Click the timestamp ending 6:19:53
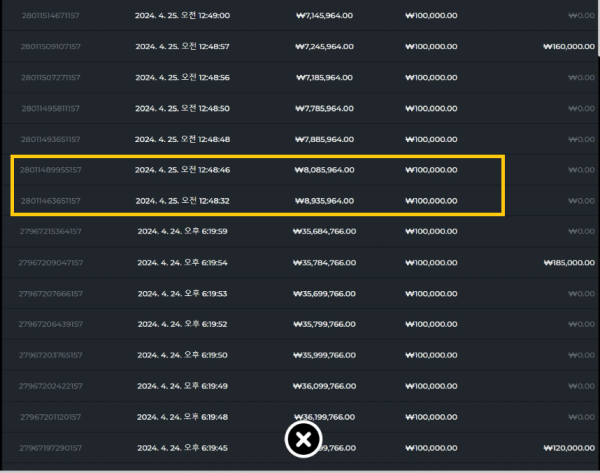 point(183,294)
